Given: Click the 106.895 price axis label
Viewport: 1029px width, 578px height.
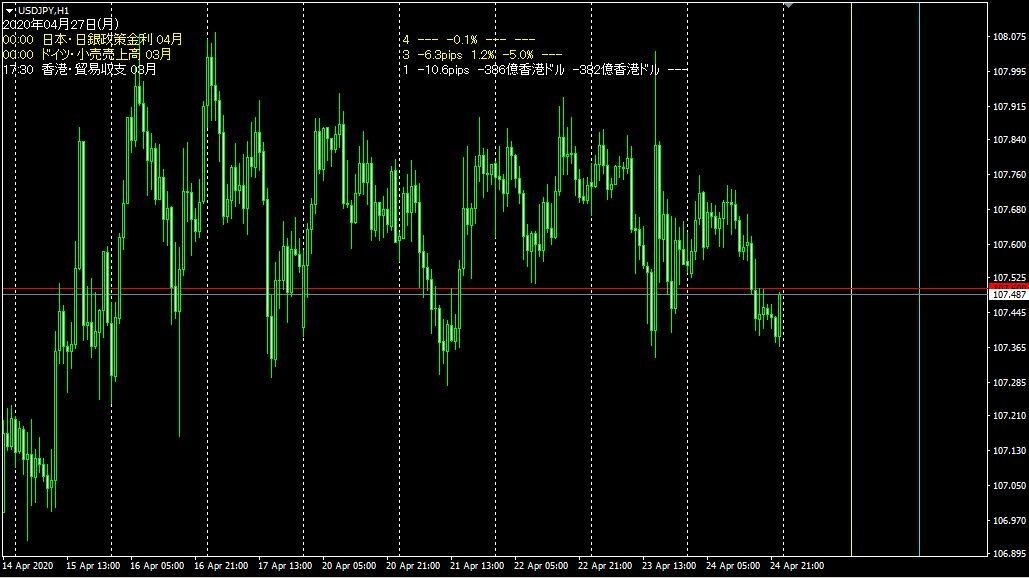Looking at the screenshot, I should pyautogui.click(x=1009, y=554).
